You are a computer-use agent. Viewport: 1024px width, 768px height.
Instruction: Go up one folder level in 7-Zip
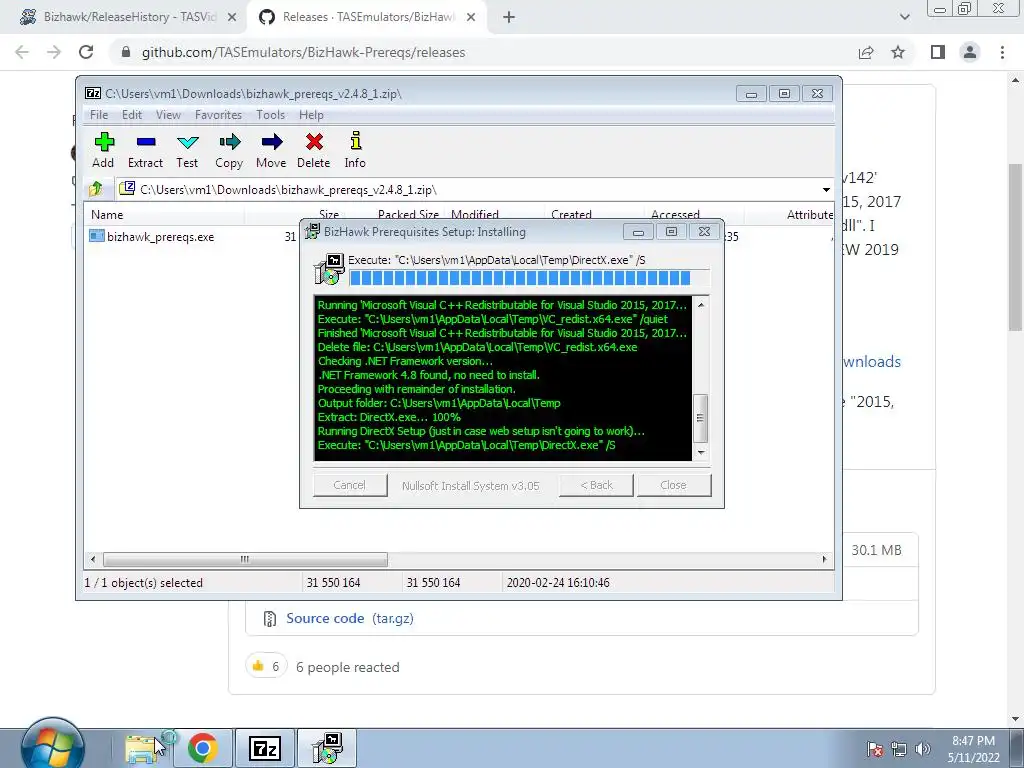96,189
